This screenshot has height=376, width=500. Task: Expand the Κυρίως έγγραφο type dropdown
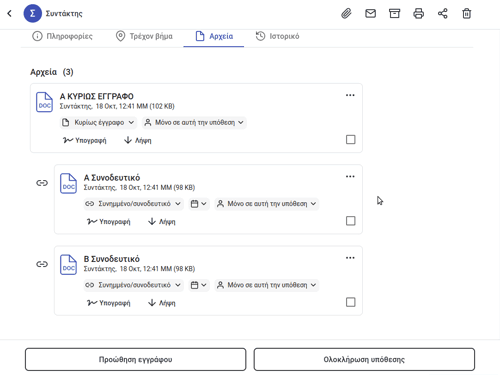(x=98, y=122)
